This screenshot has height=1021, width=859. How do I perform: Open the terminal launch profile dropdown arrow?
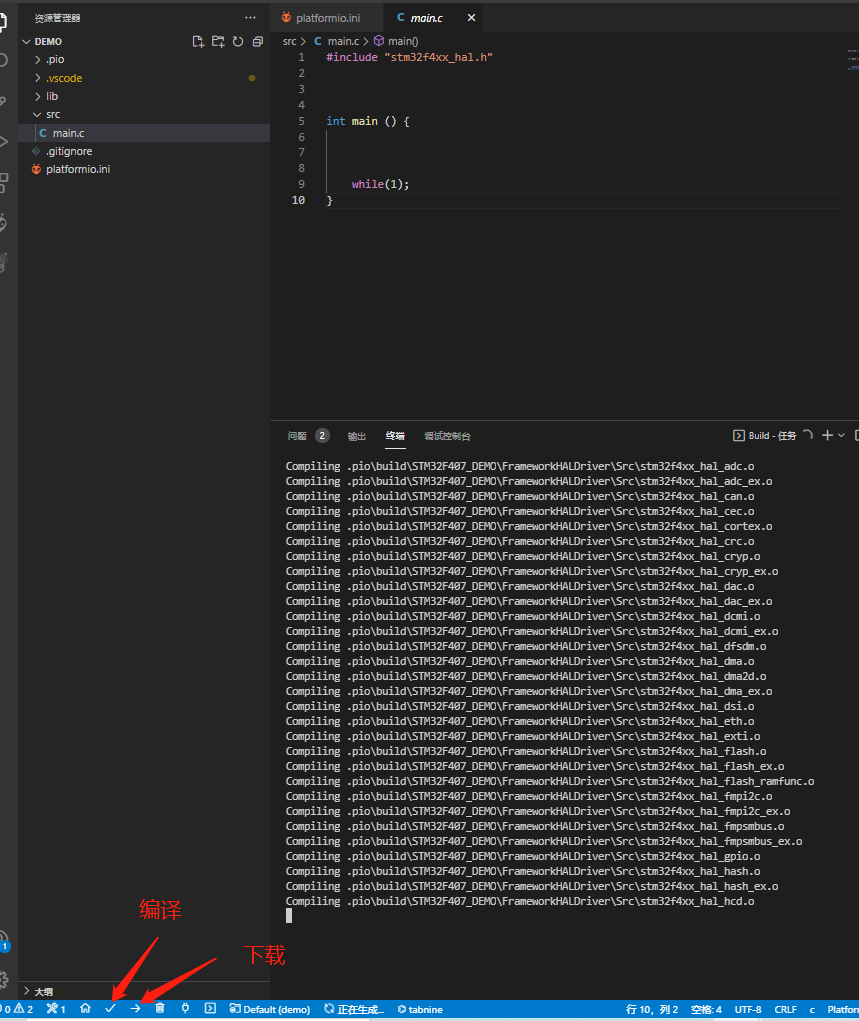click(x=841, y=436)
